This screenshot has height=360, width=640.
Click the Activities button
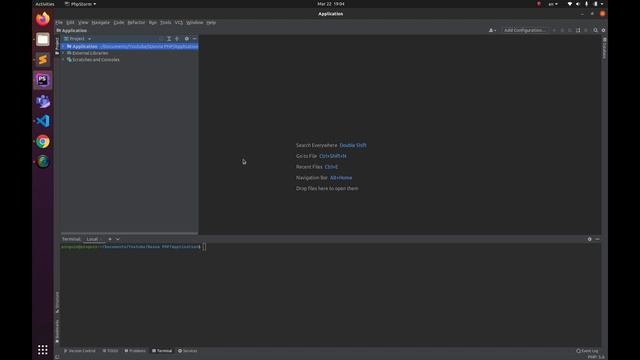pyautogui.click(x=45, y=4)
